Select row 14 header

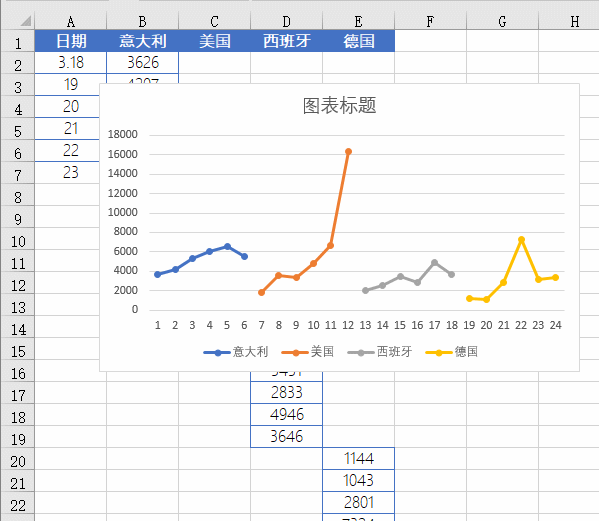(18, 330)
